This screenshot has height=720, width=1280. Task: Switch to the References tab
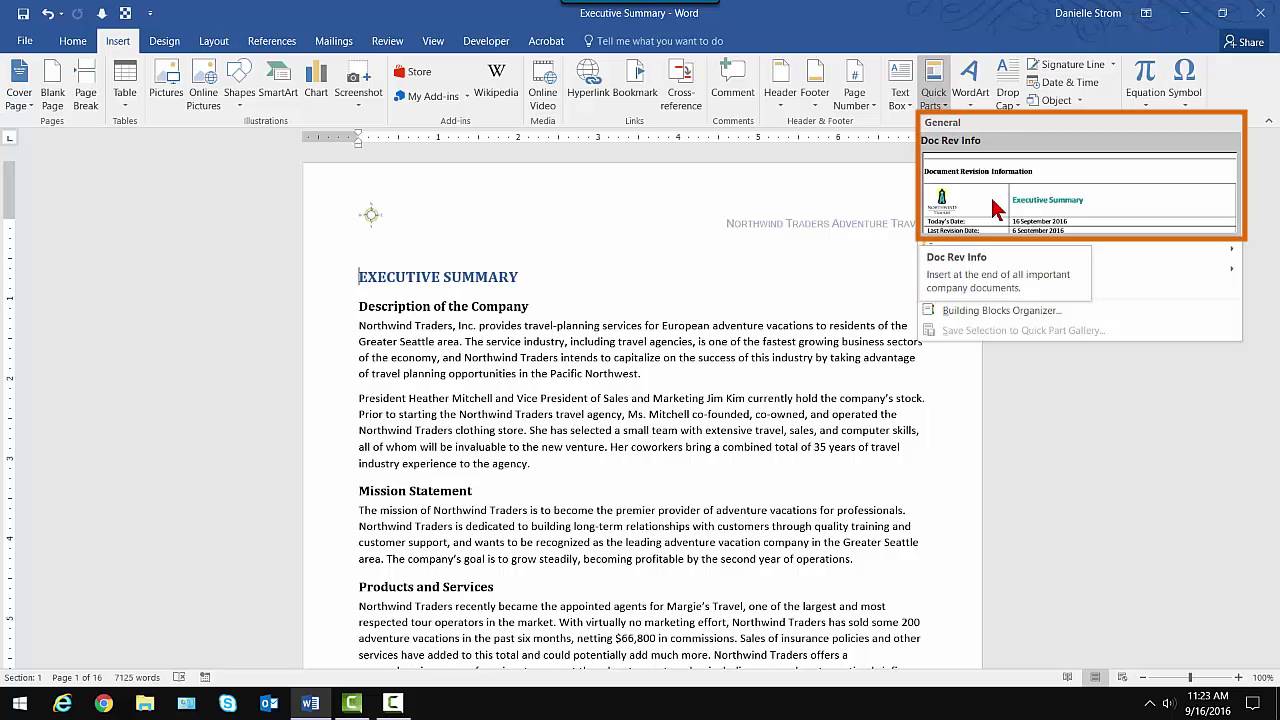(272, 41)
